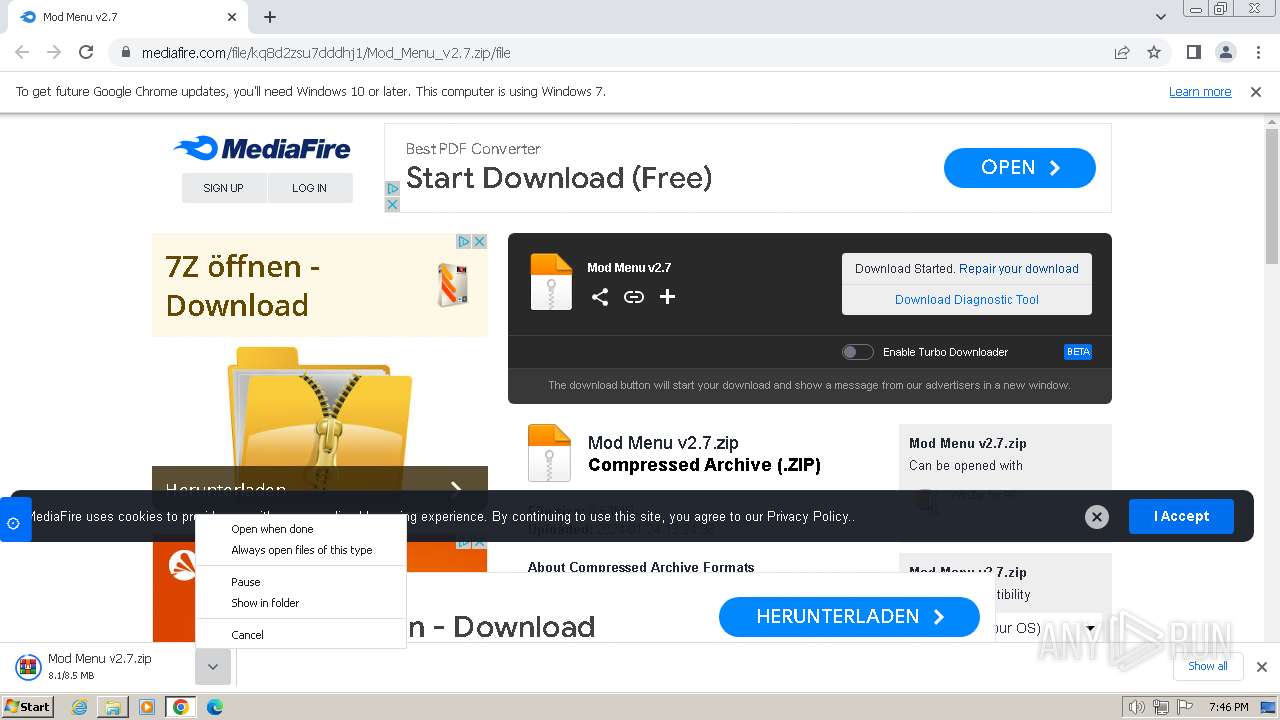Open Microsoft Edge from the taskbar
The image size is (1280, 720).
tap(214, 707)
